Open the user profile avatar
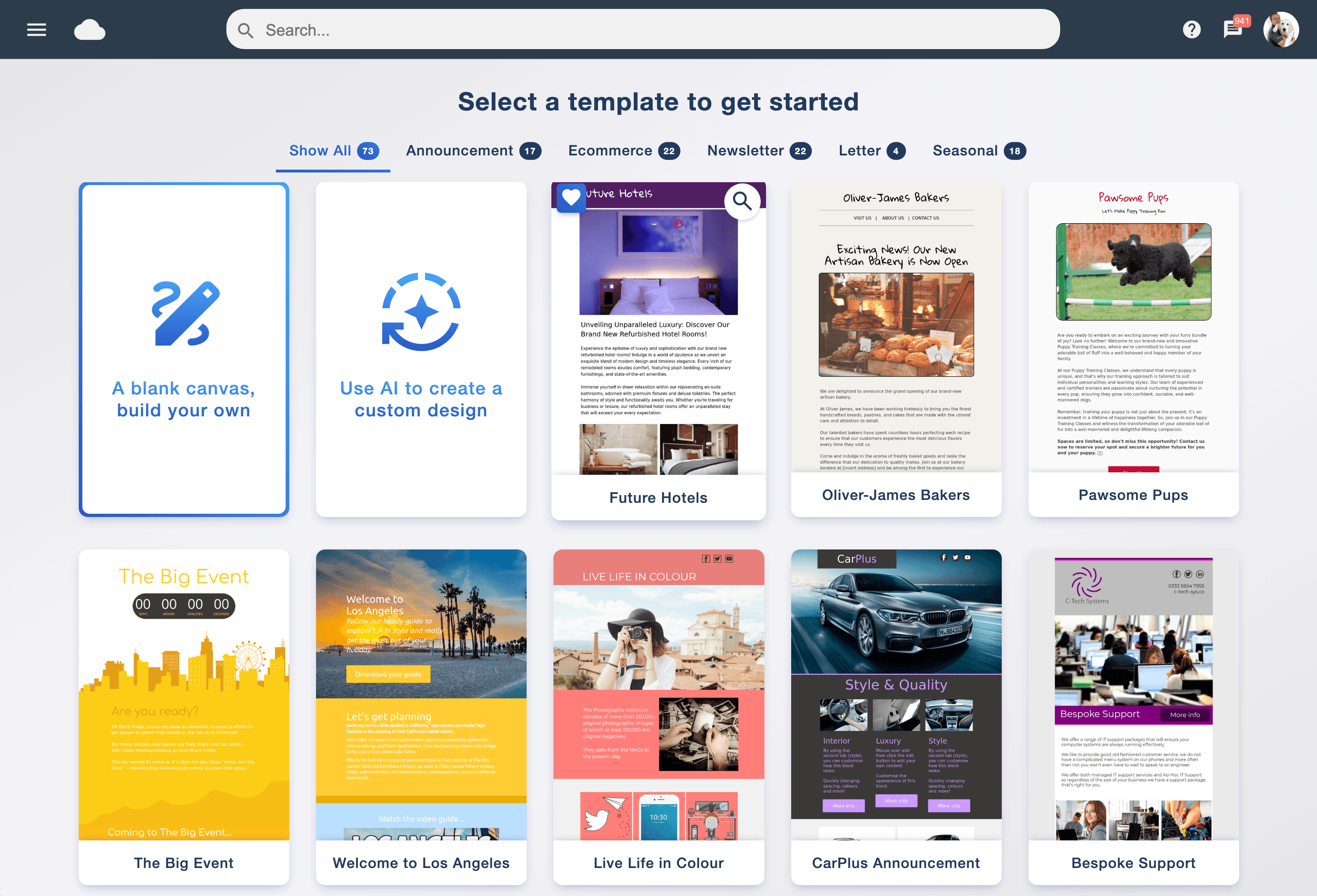 pos(1281,30)
